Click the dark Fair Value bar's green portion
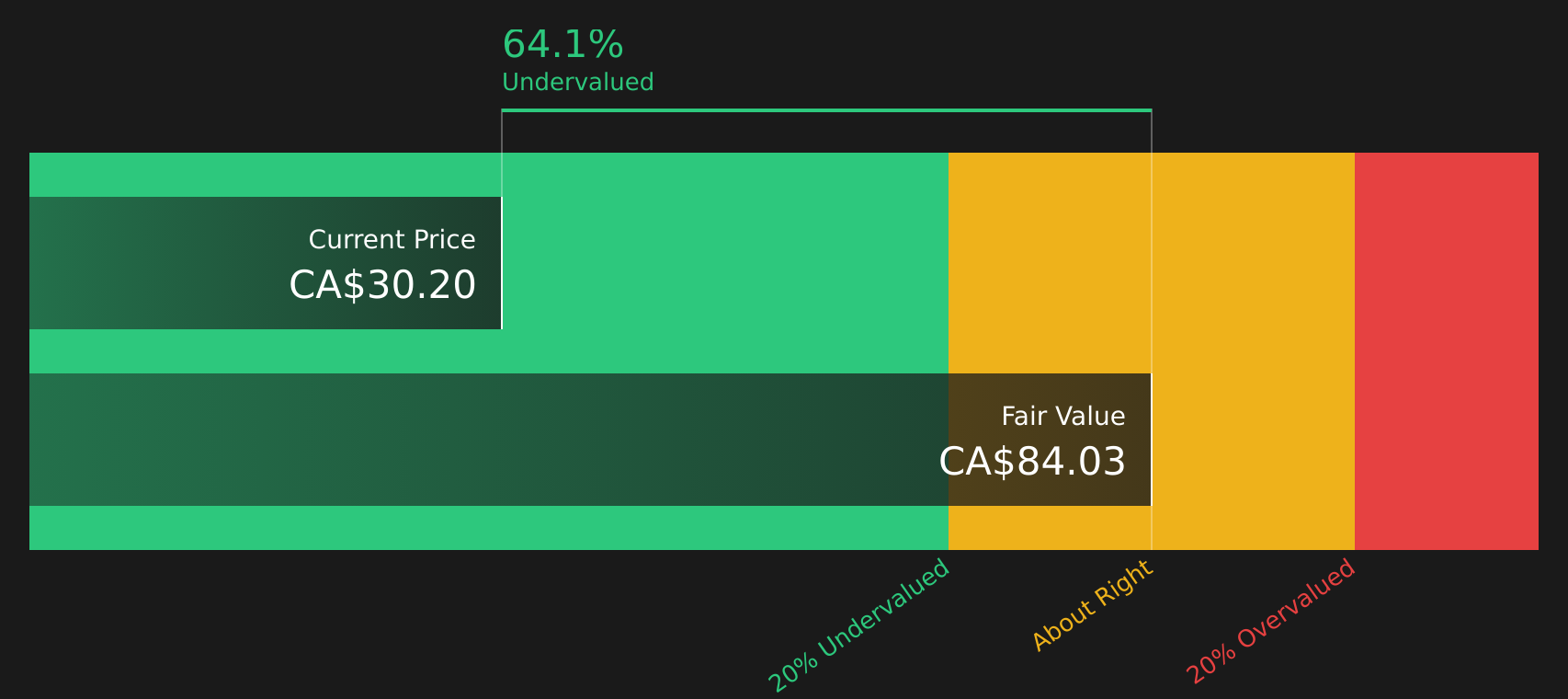This screenshot has height=699, width=1568. click(489, 440)
